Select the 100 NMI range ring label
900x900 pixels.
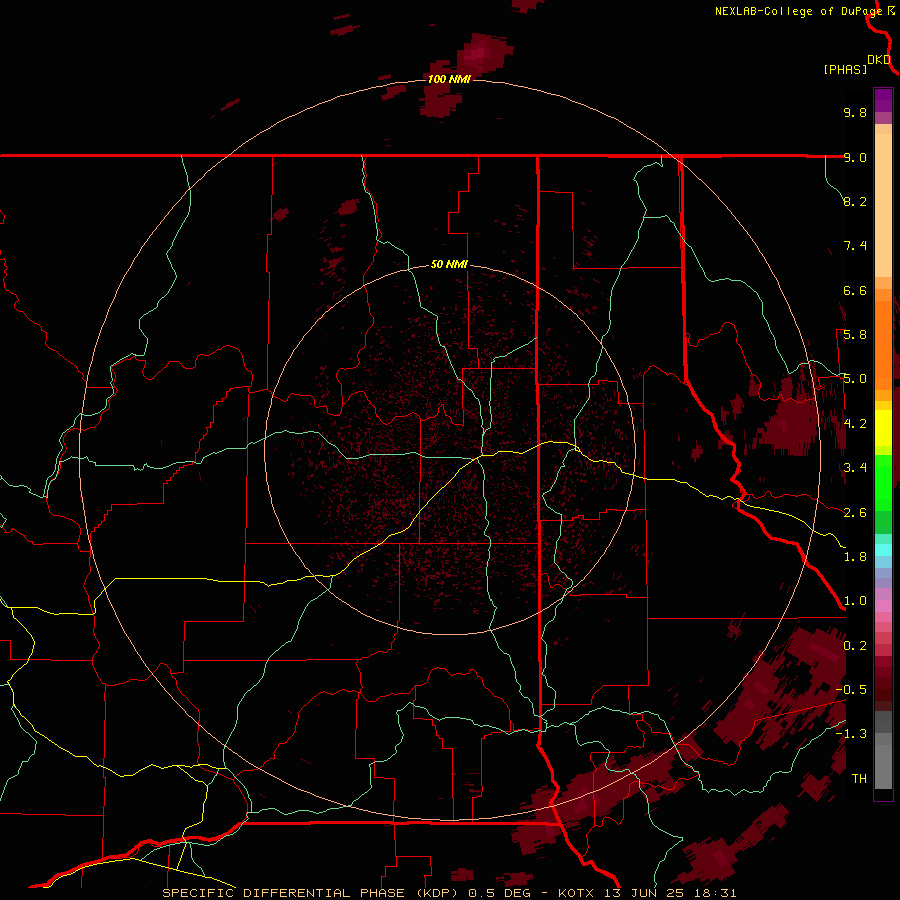pyautogui.click(x=449, y=79)
